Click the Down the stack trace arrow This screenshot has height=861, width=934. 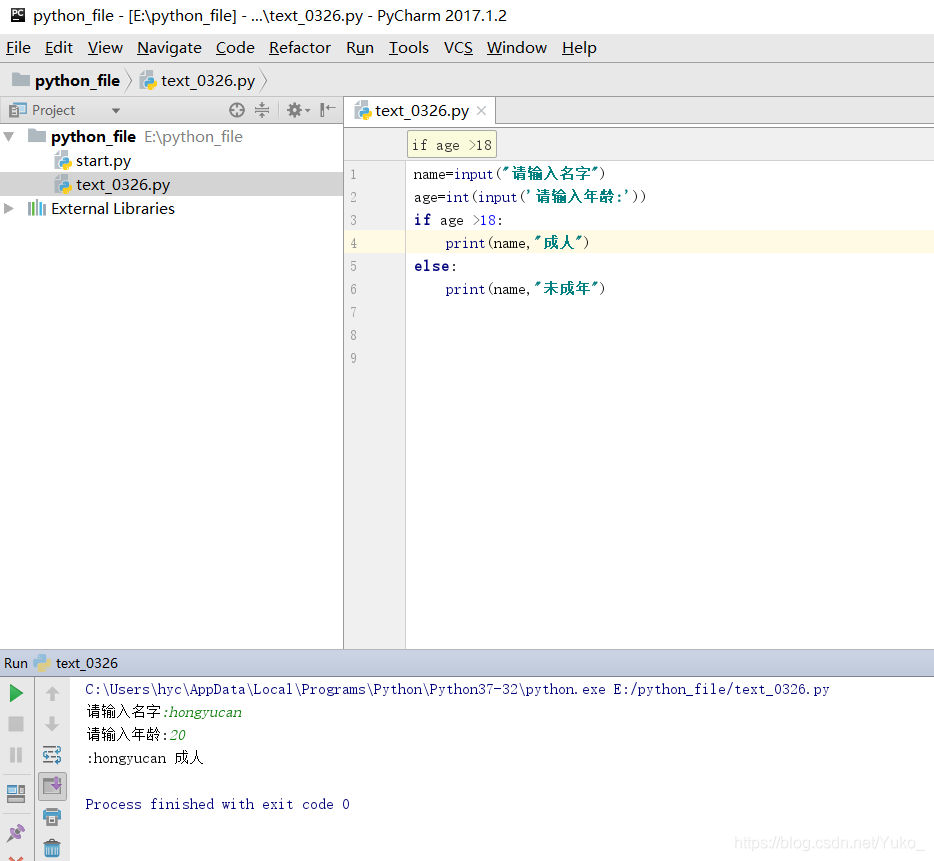[x=52, y=724]
